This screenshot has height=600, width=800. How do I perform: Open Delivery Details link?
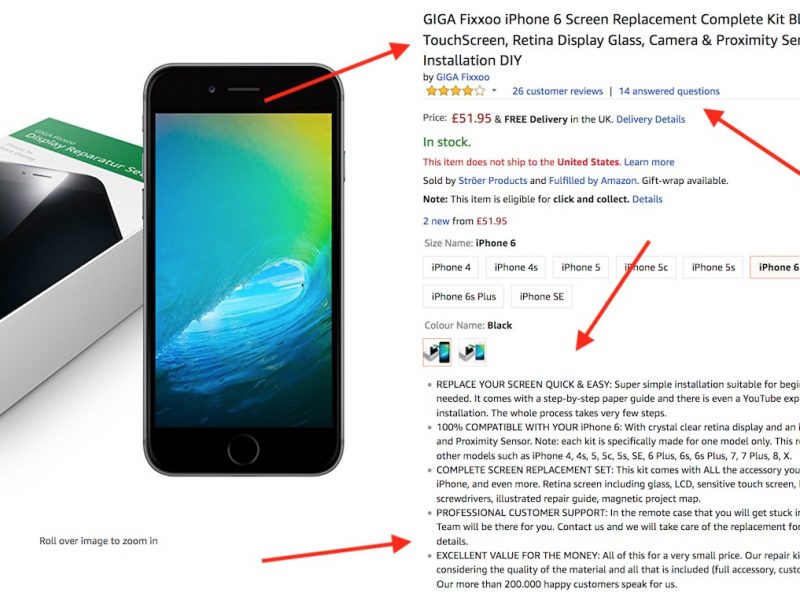651,119
